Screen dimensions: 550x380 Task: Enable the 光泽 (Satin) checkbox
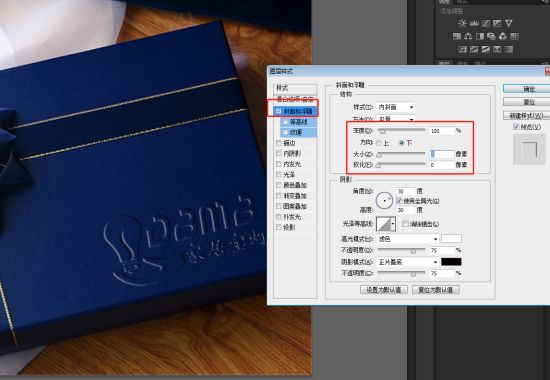pos(279,174)
